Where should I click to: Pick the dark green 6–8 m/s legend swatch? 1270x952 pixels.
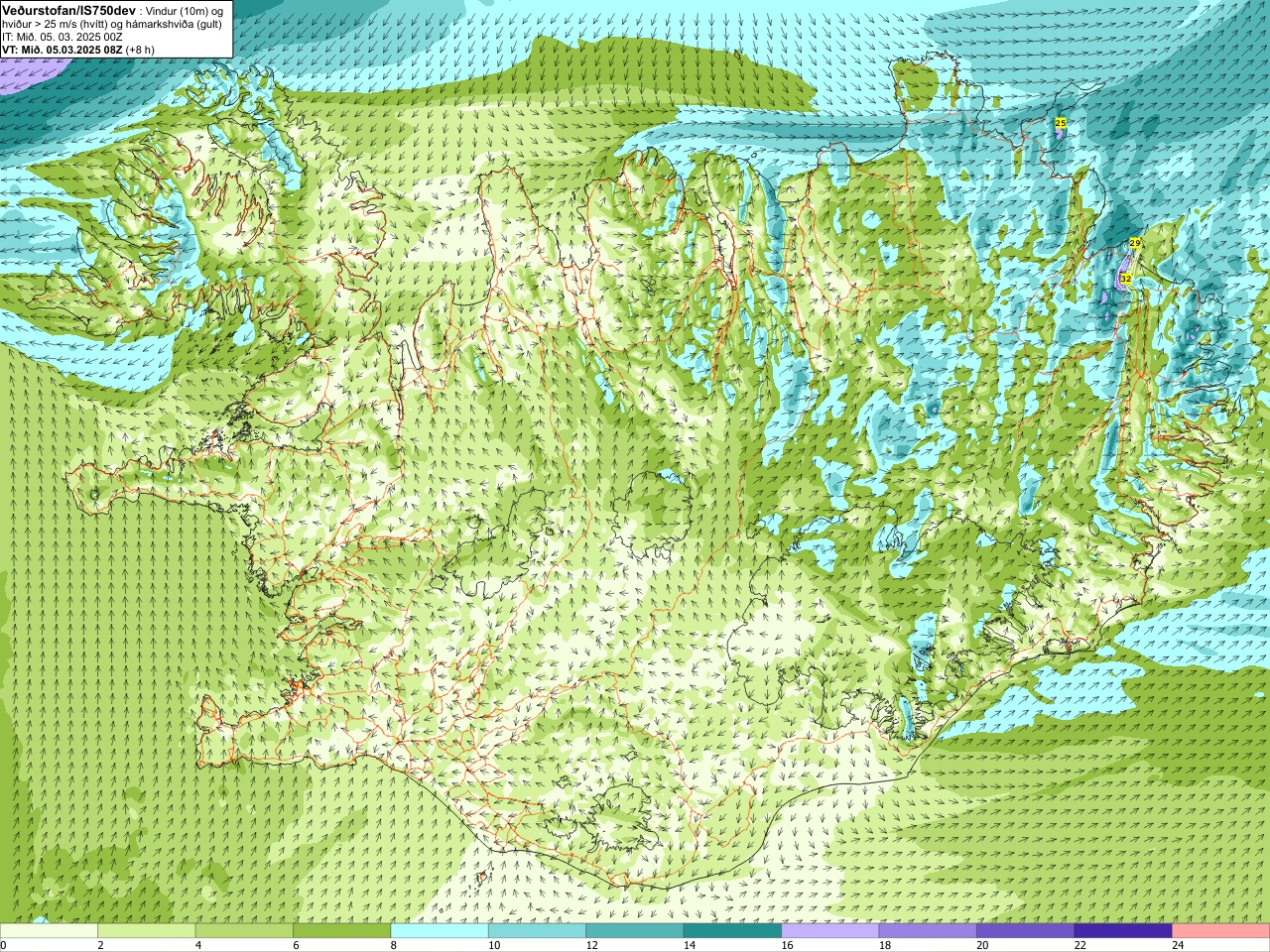coord(342,932)
